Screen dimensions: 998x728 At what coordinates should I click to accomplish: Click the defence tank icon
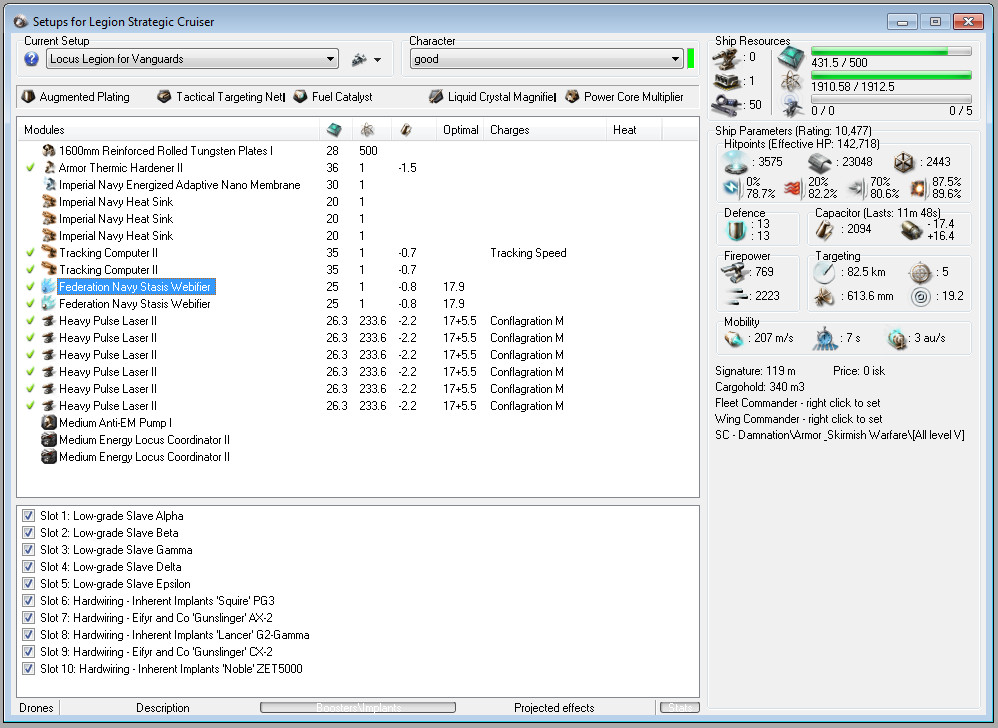pyautogui.click(x=736, y=230)
